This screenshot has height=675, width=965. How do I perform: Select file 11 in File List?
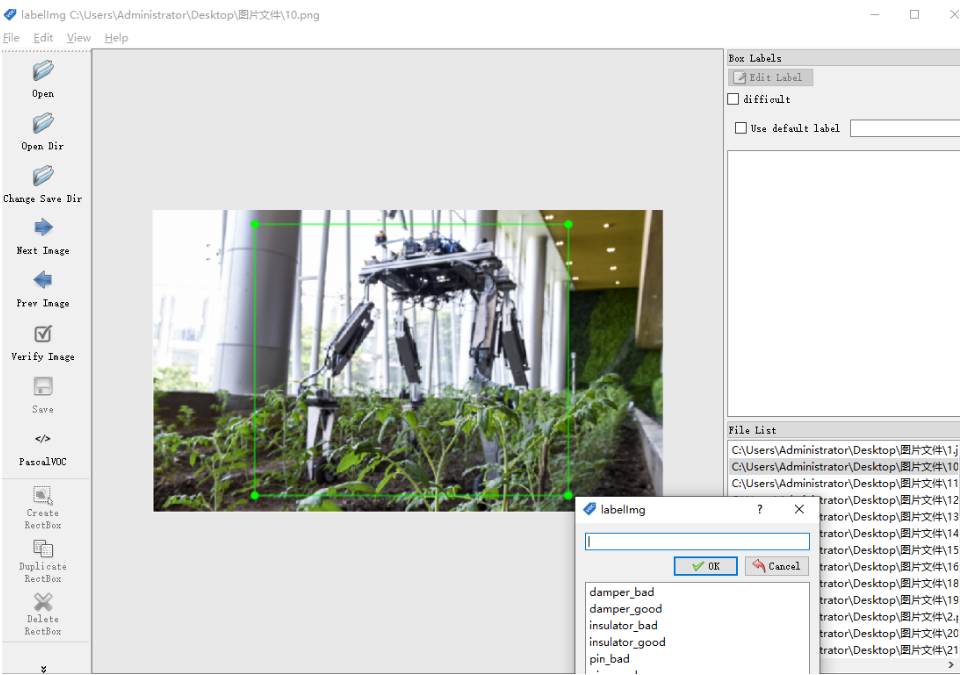[x=844, y=483]
